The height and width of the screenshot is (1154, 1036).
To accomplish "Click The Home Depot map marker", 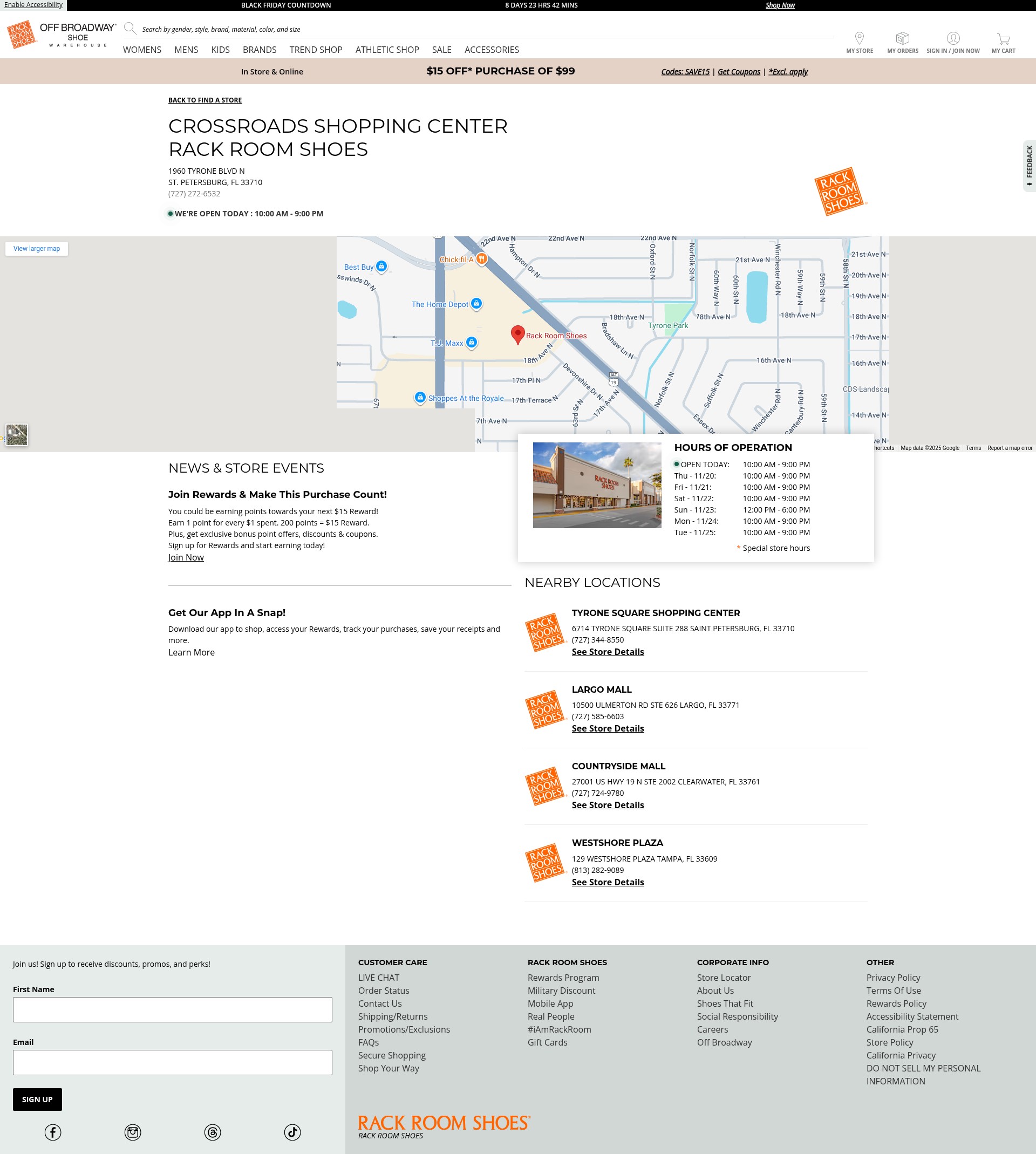I will pos(476,304).
